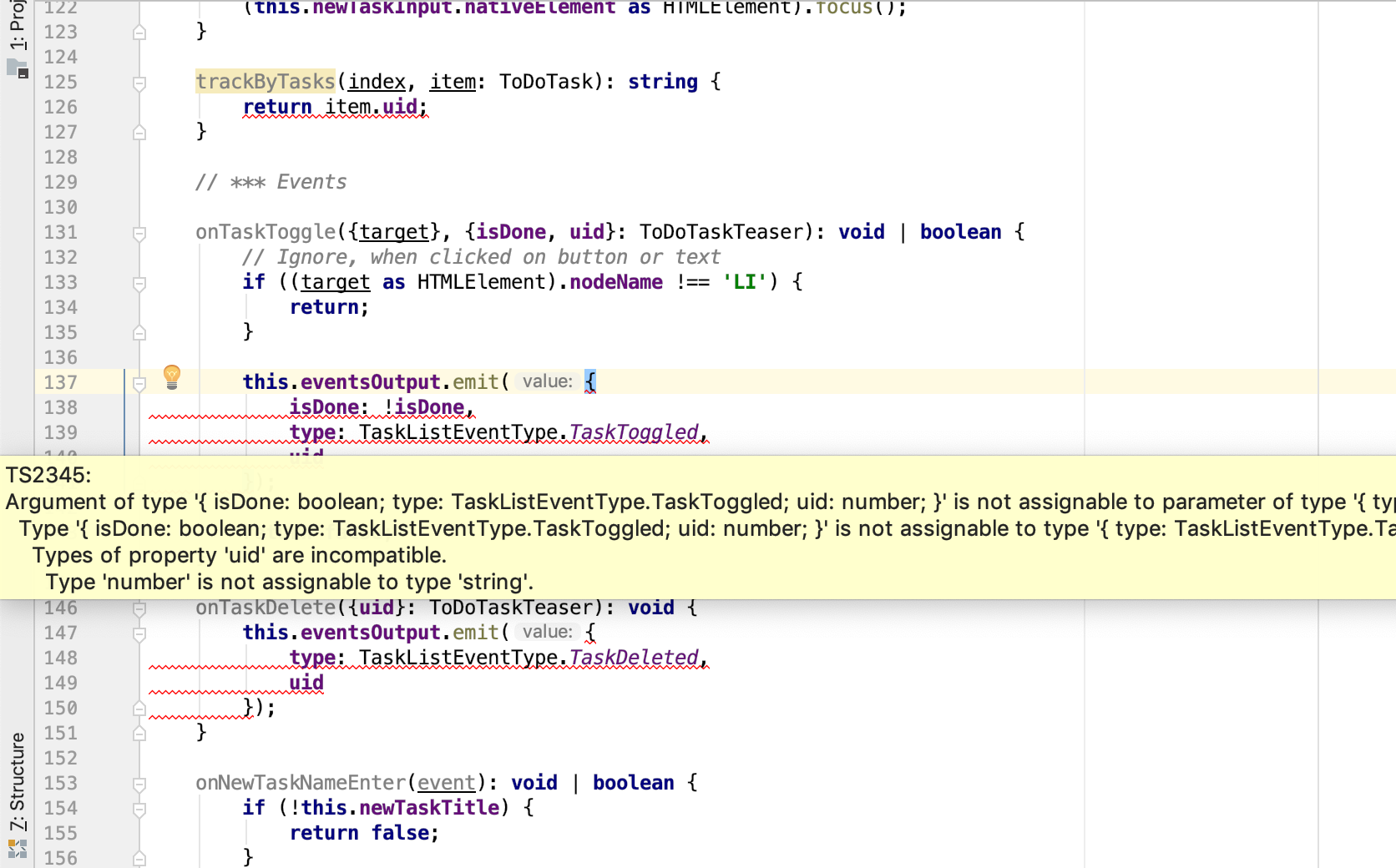Collapse the onTaskDelete method at line 146
Viewport: 1396px width, 868px height.
pyautogui.click(x=139, y=608)
